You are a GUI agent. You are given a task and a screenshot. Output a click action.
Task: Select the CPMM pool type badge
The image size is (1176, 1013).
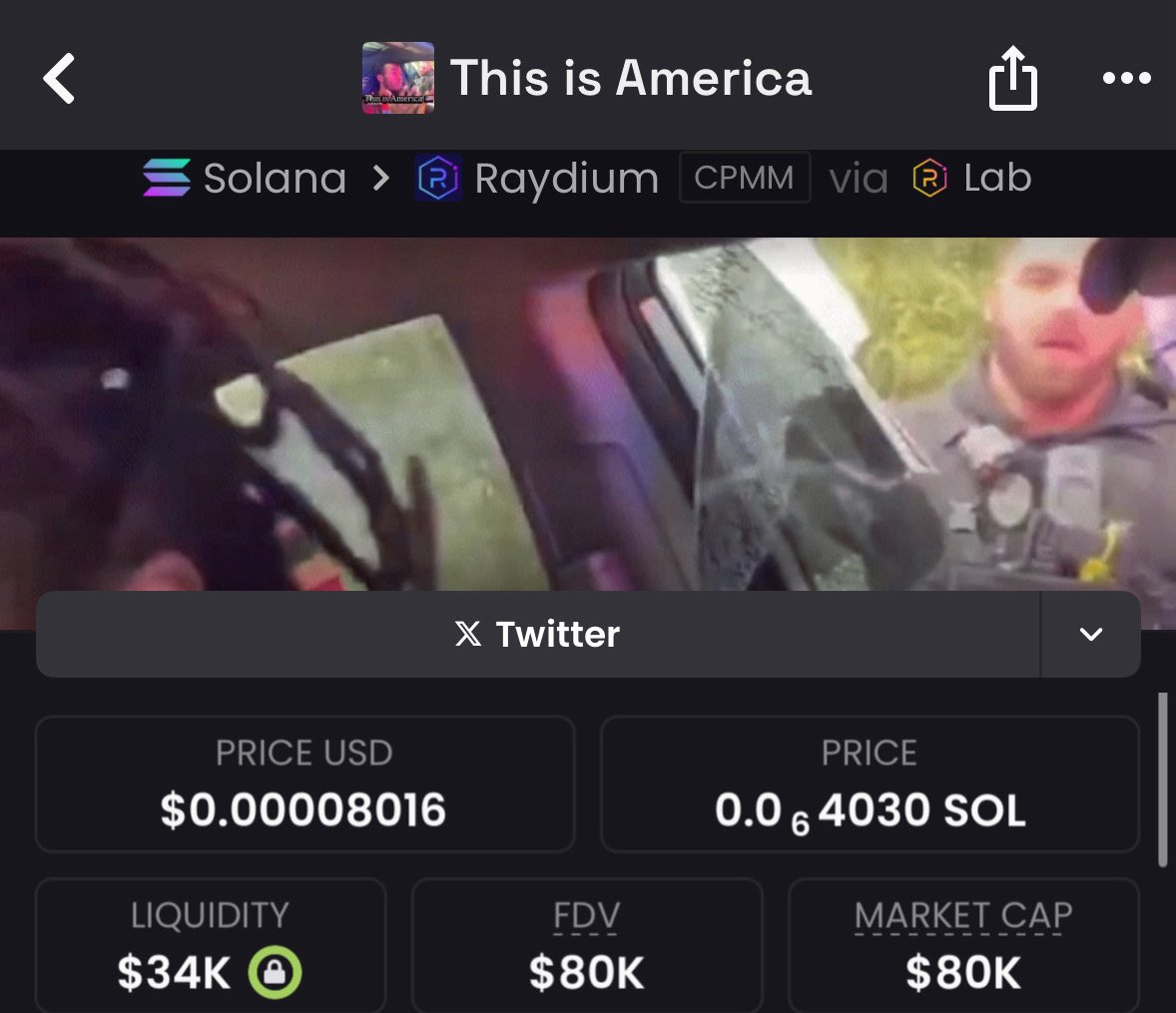click(744, 178)
